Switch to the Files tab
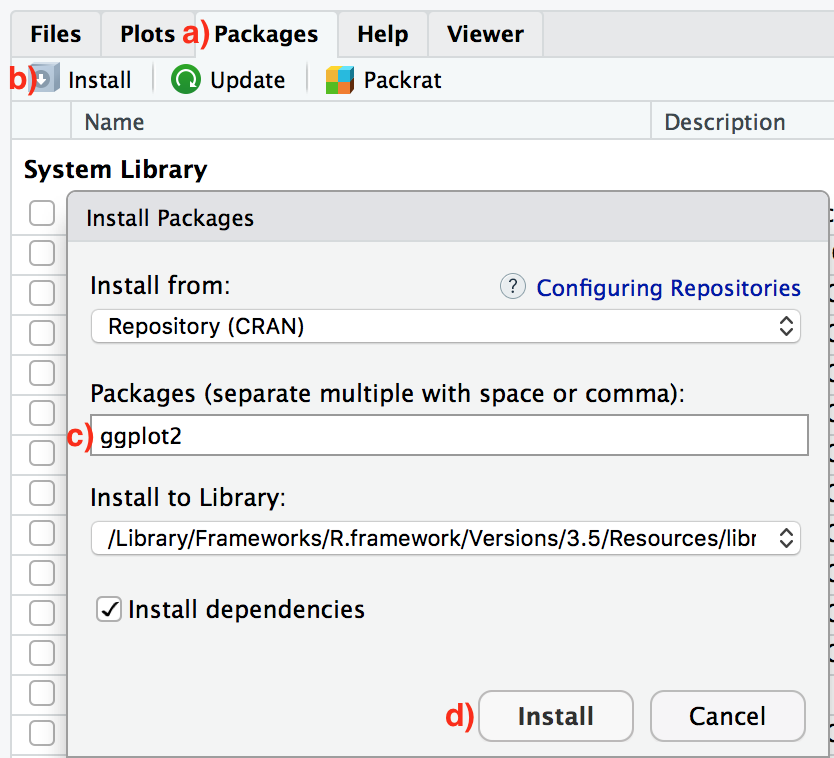Viewport: 834px width, 758px height. pyautogui.click(x=56, y=34)
